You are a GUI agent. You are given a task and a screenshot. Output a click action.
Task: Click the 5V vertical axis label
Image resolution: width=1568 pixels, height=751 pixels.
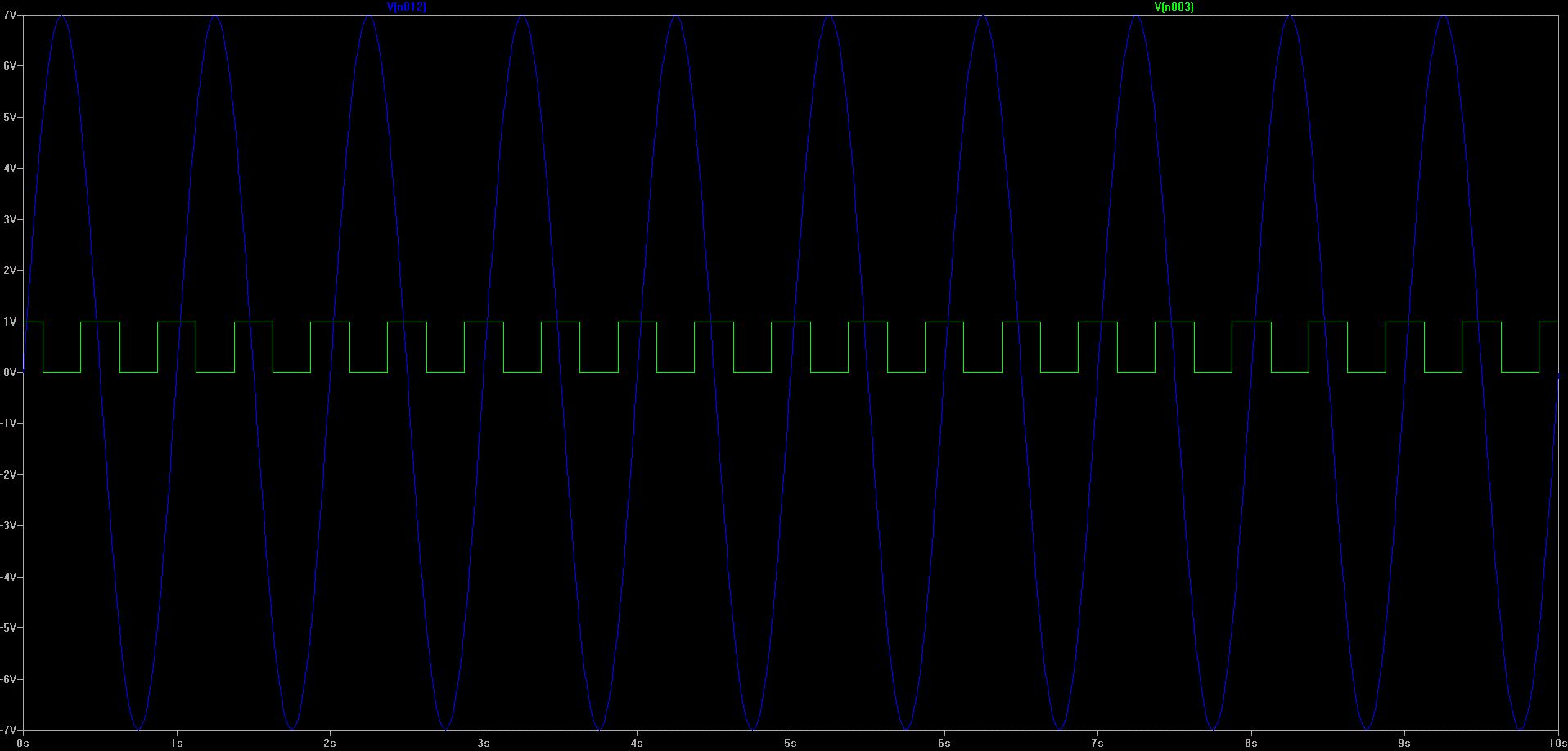[x=10, y=118]
